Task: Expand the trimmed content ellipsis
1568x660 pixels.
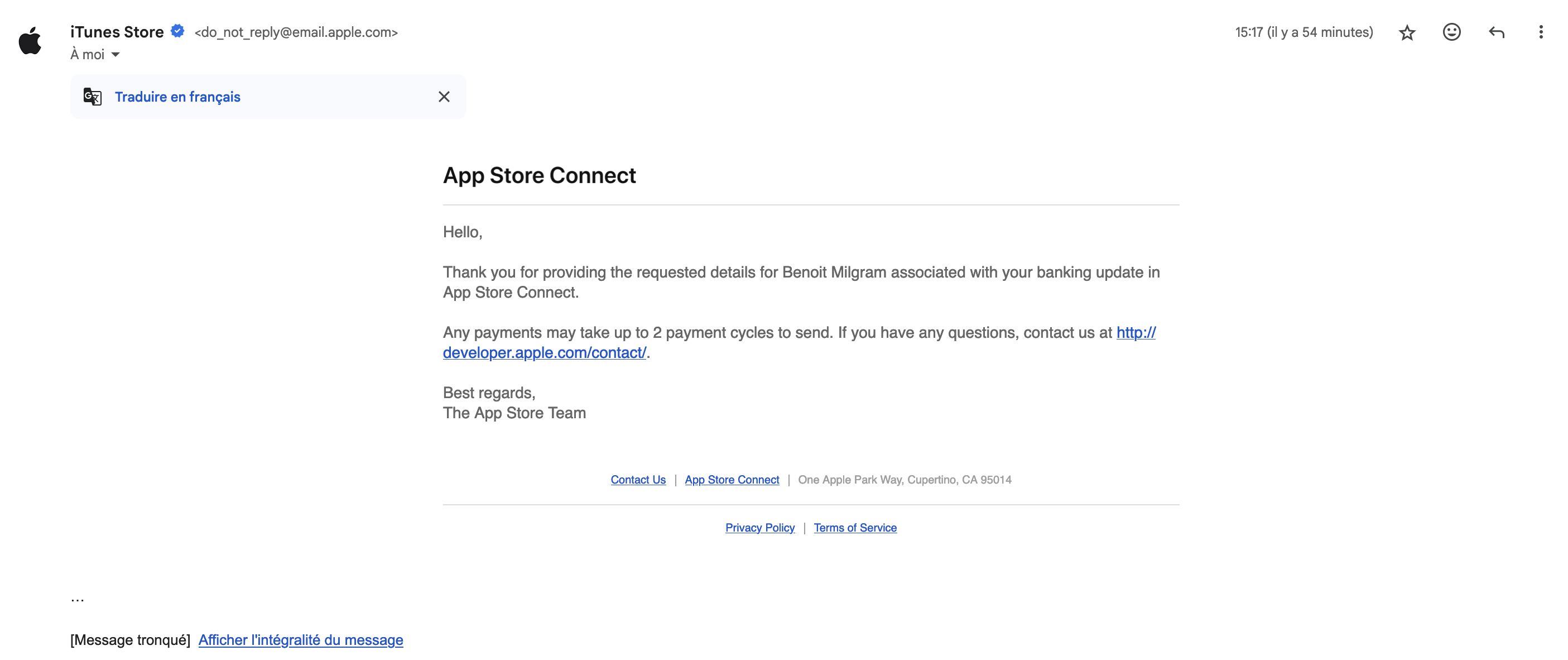Action: point(78,599)
